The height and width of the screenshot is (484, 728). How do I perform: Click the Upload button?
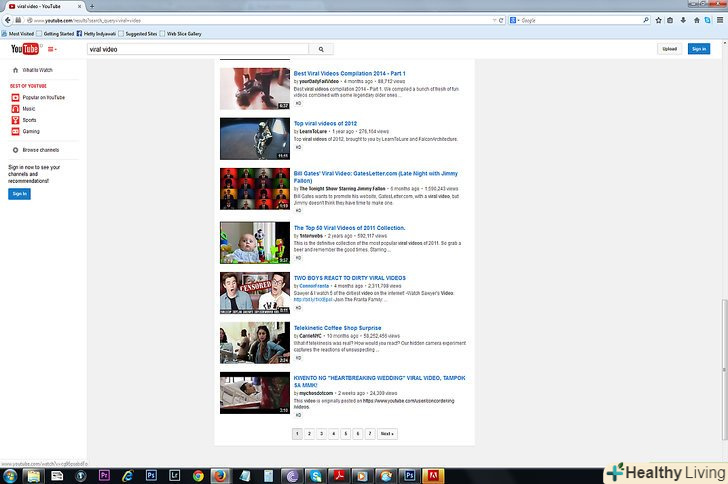(x=670, y=49)
